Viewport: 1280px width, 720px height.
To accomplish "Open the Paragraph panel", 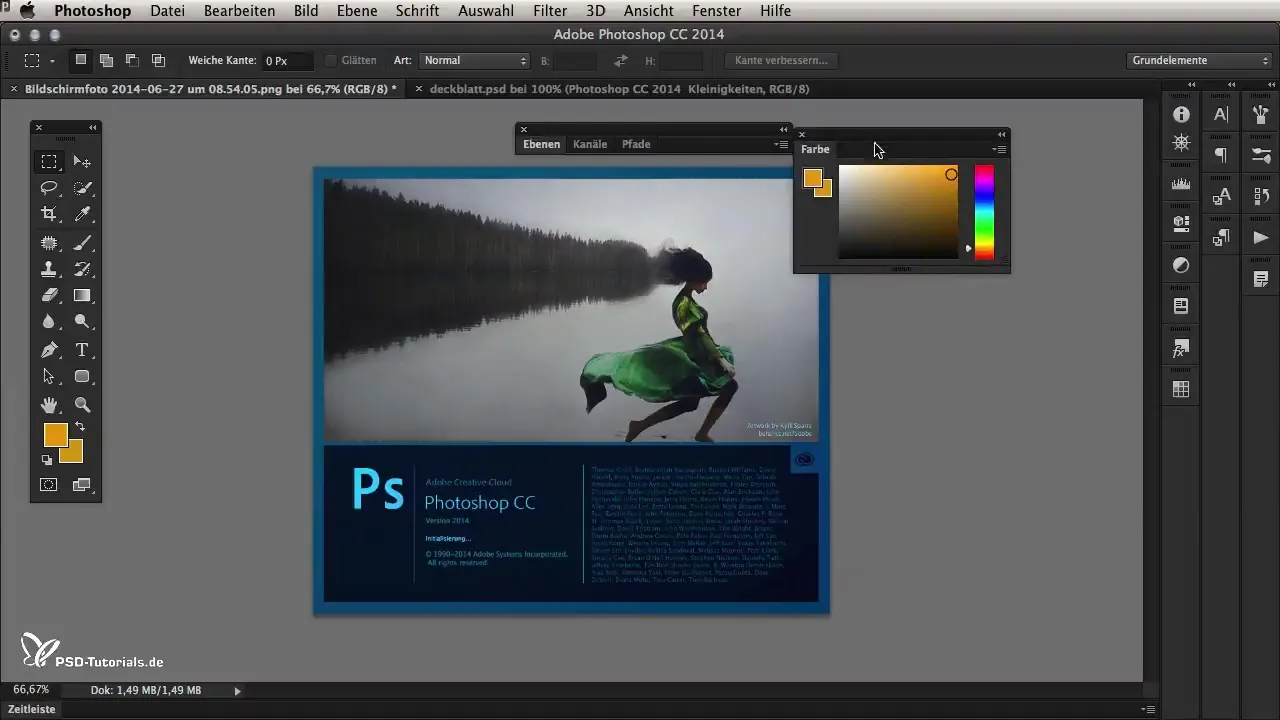I will point(1221,155).
